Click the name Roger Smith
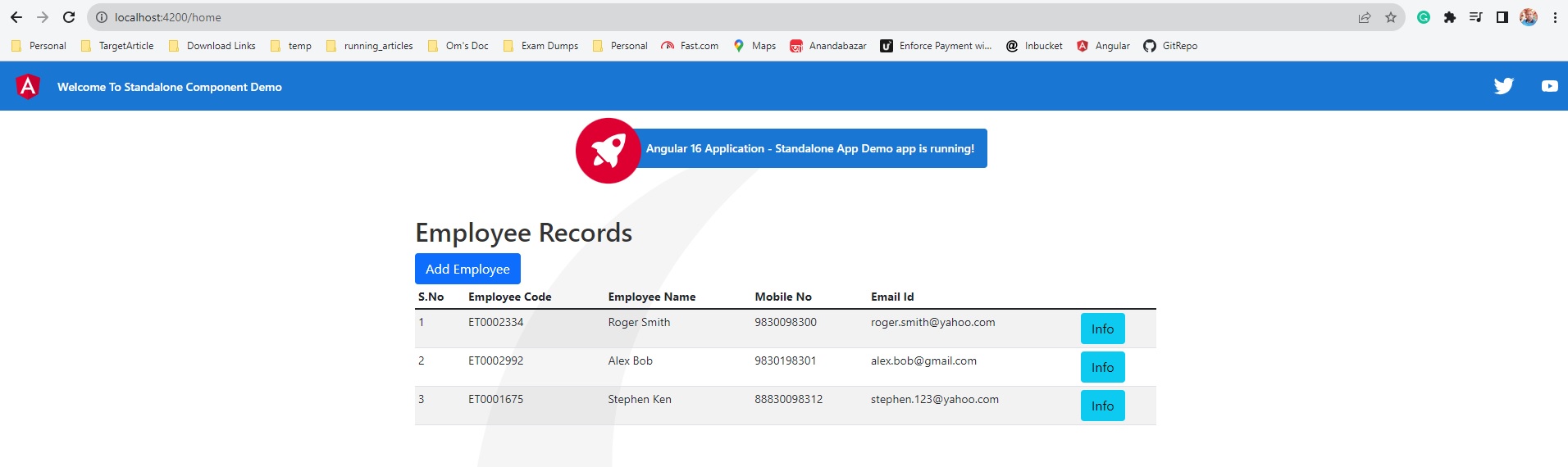Viewport: 1568px width, 467px height. tap(639, 322)
